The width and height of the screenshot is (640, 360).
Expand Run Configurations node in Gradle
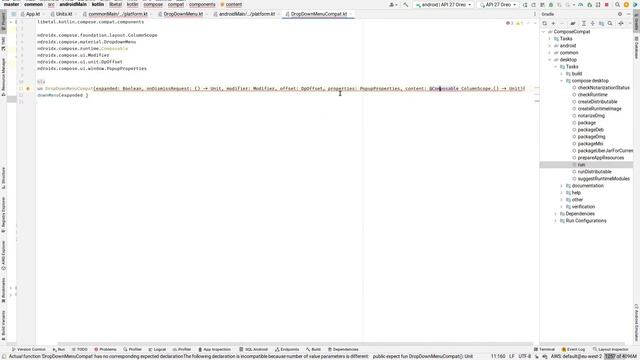click(x=556, y=220)
